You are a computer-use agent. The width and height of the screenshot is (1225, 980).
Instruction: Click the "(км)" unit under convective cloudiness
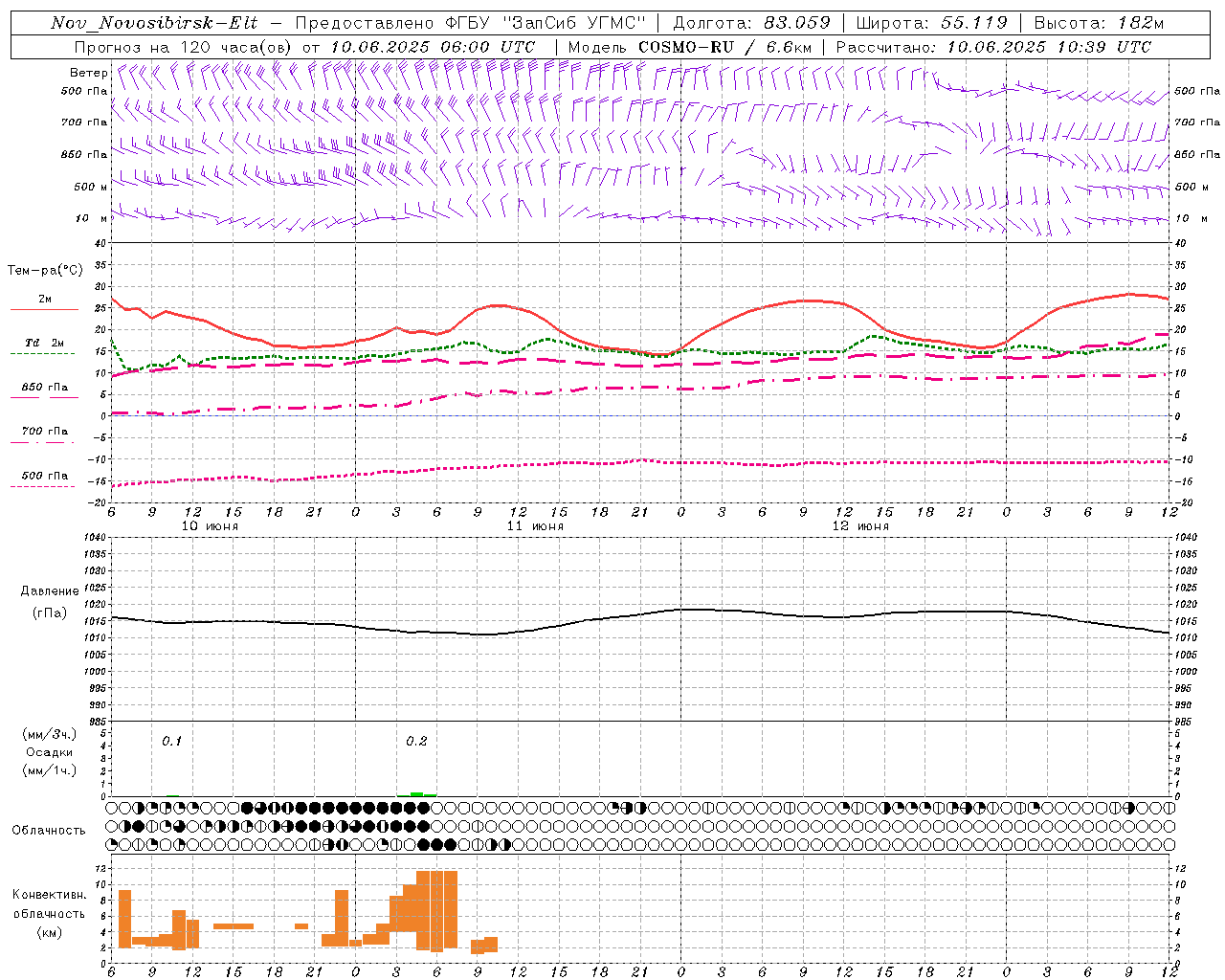(50, 933)
